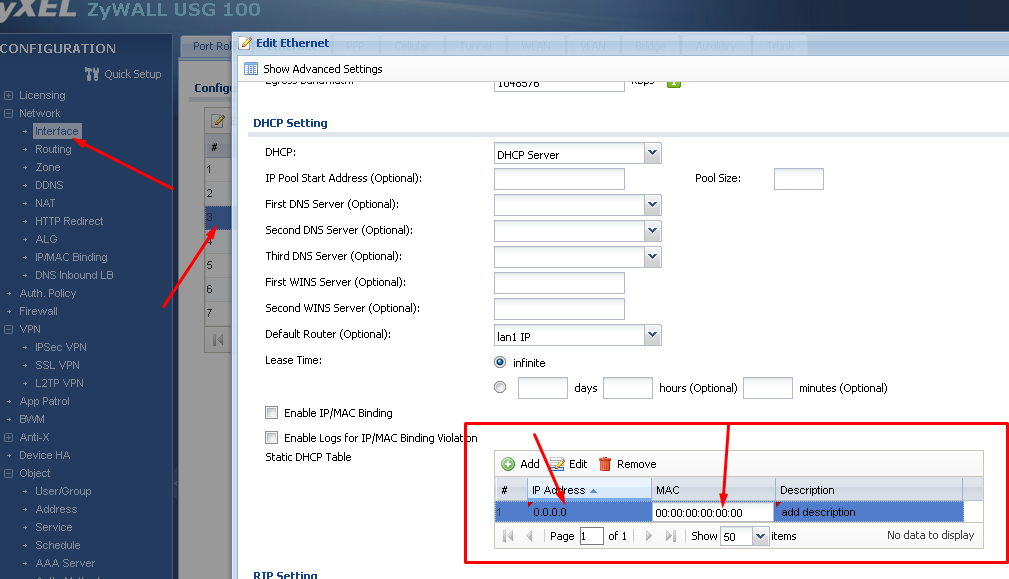Click the Edit icon in Static DHCP Table

click(557, 464)
